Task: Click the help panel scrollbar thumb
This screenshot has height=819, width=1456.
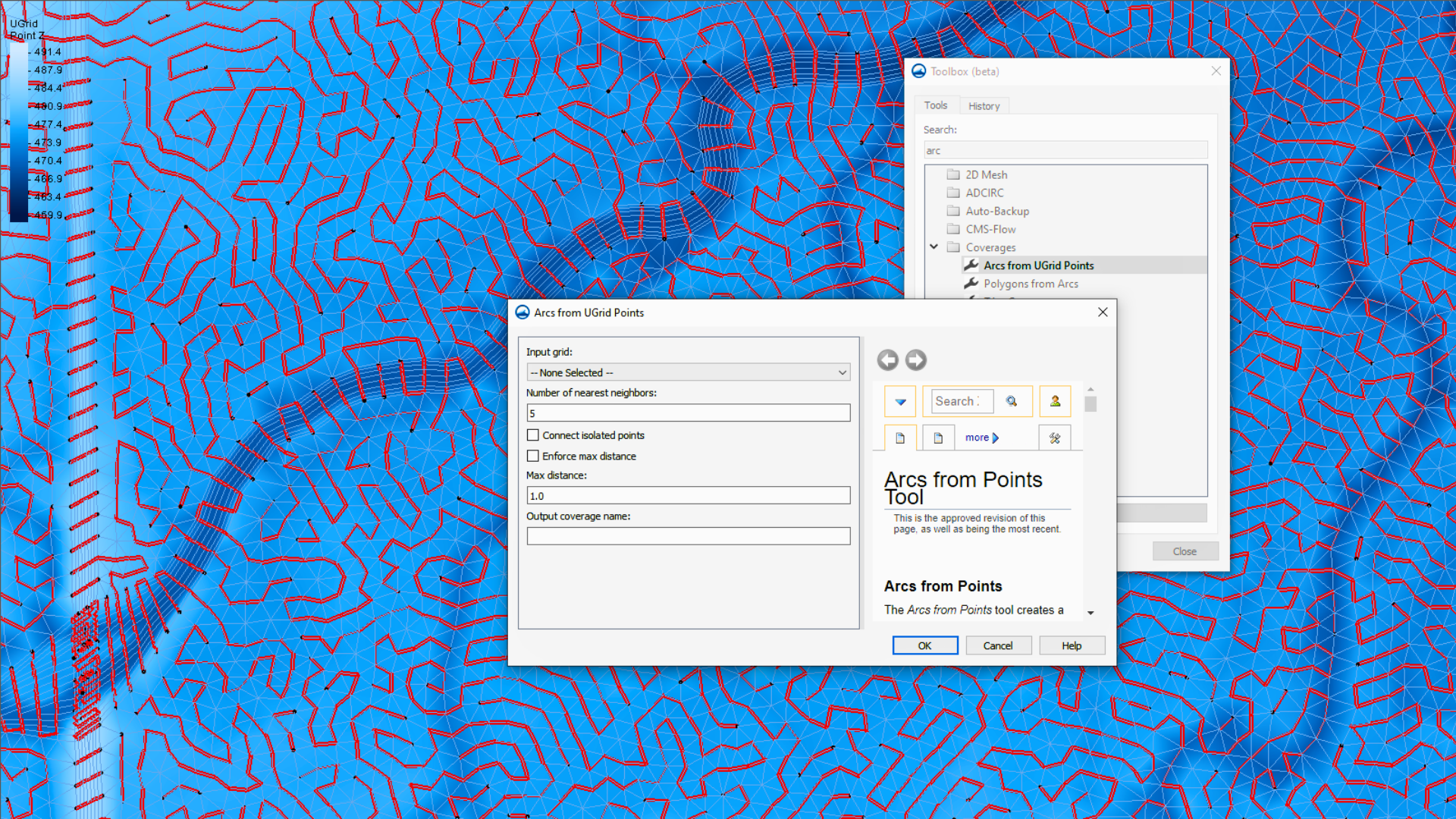Action: pos(1090,403)
